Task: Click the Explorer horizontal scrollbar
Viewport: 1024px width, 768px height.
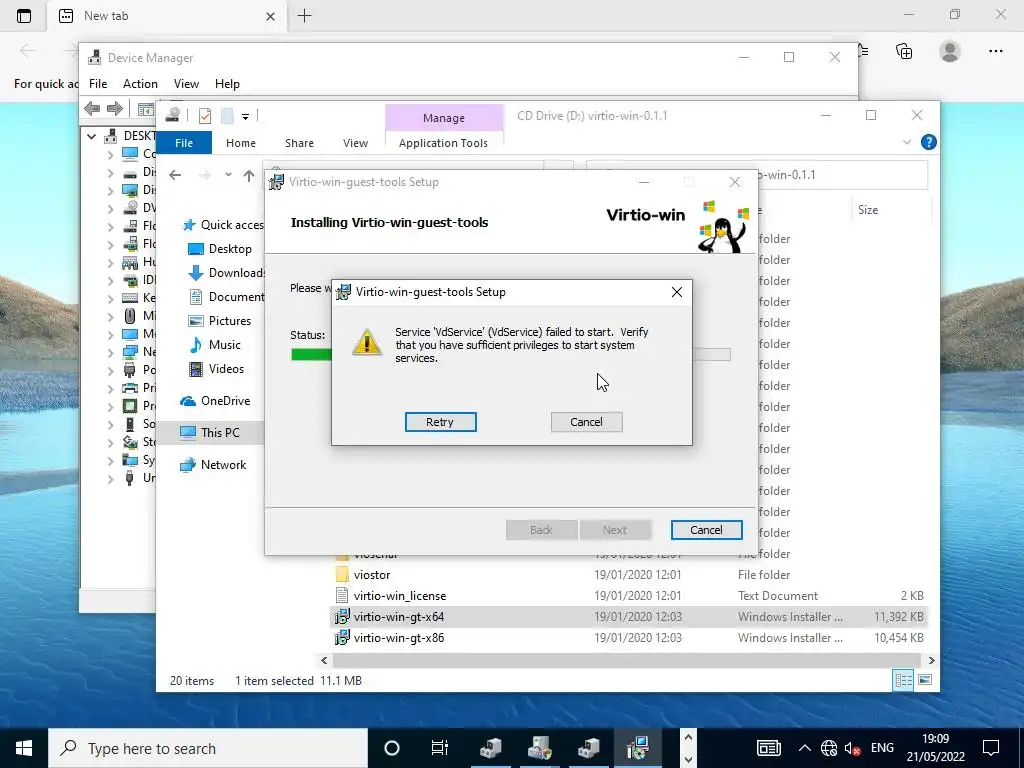Action: tap(627, 660)
